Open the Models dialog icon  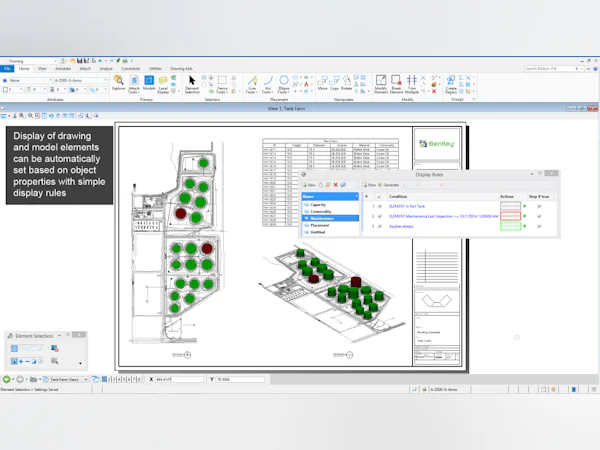[149, 83]
